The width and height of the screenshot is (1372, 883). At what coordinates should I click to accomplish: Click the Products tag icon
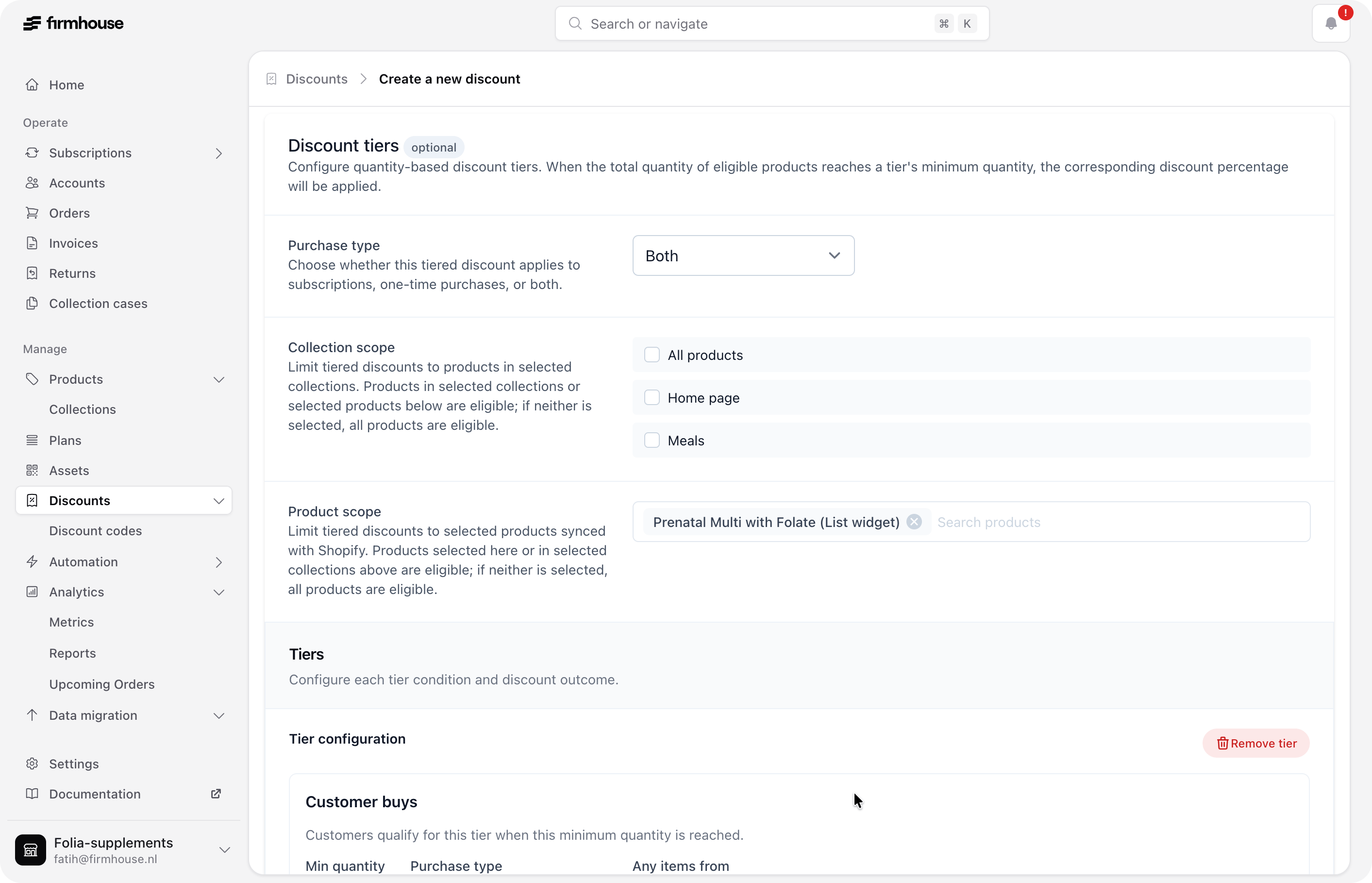(x=32, y=379)
